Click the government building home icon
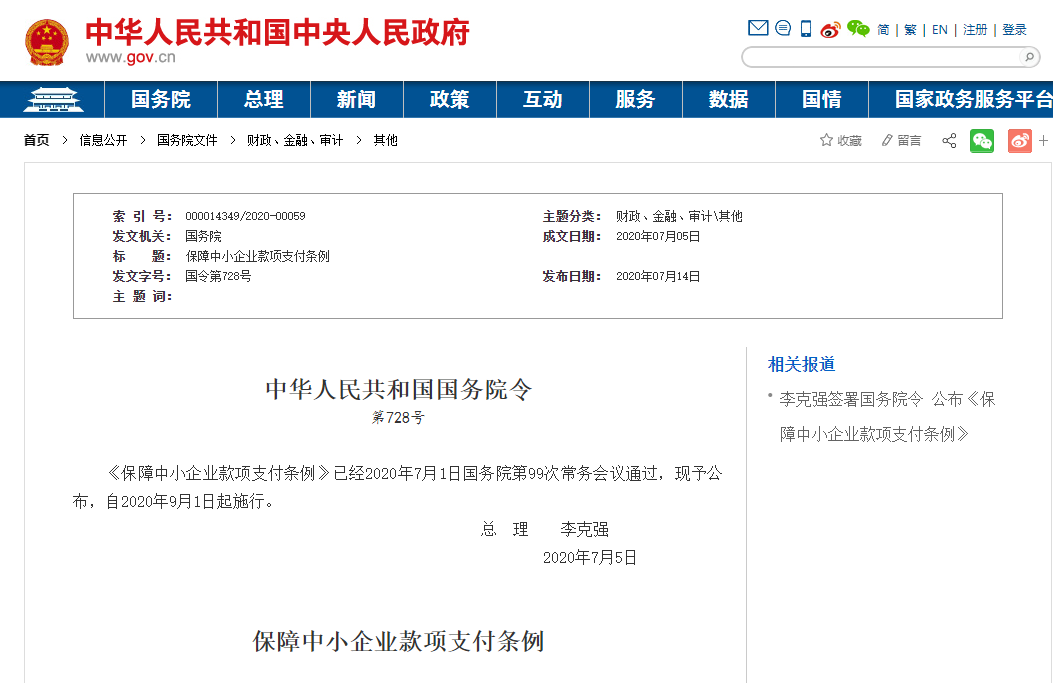This screenshot has height=683, width=1053. (x=53, y=99)
